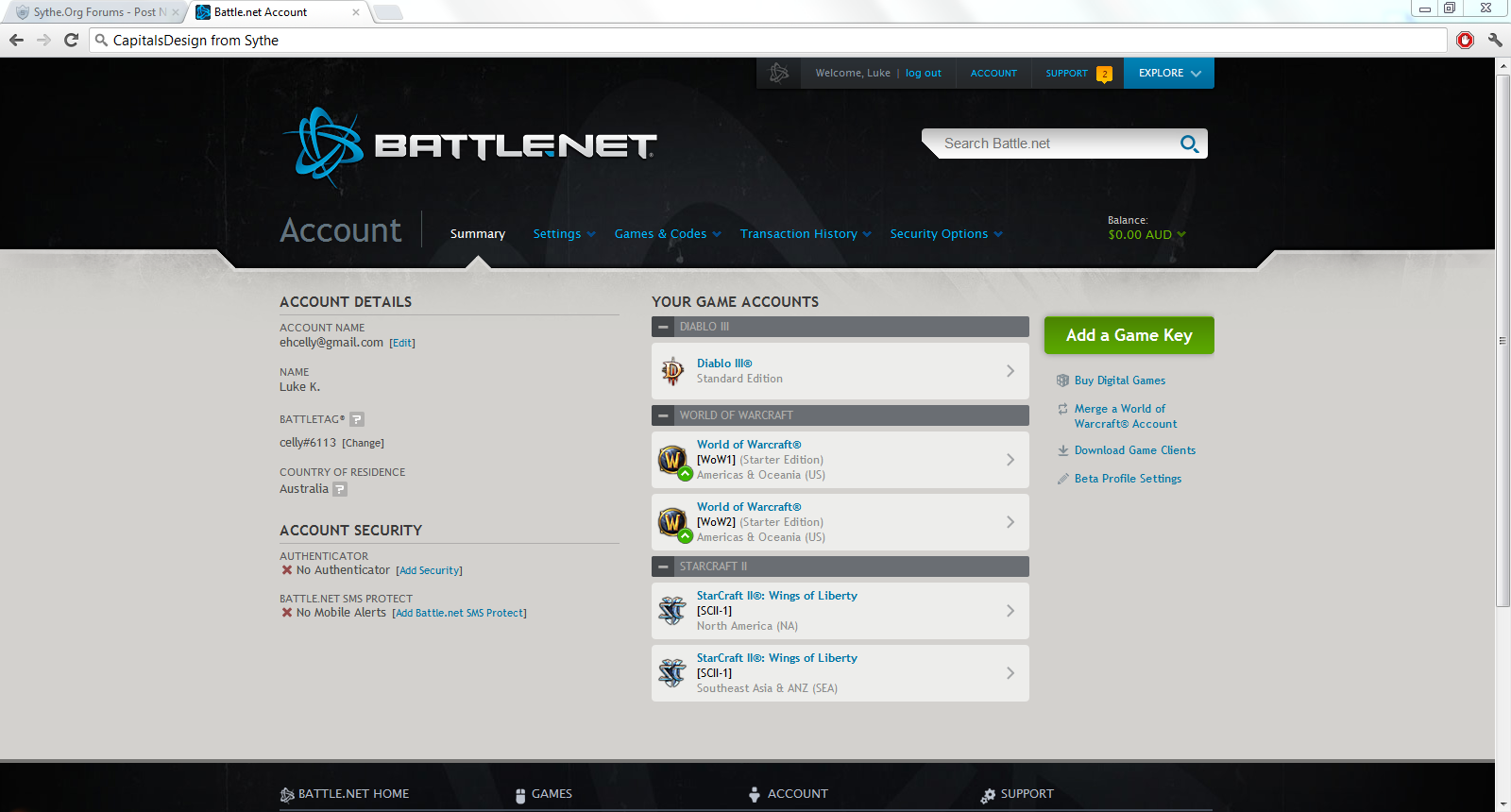This screenshot has width=1511, height=812.
Task: Click the red browser extension icon
Action: coord(1465,40)
